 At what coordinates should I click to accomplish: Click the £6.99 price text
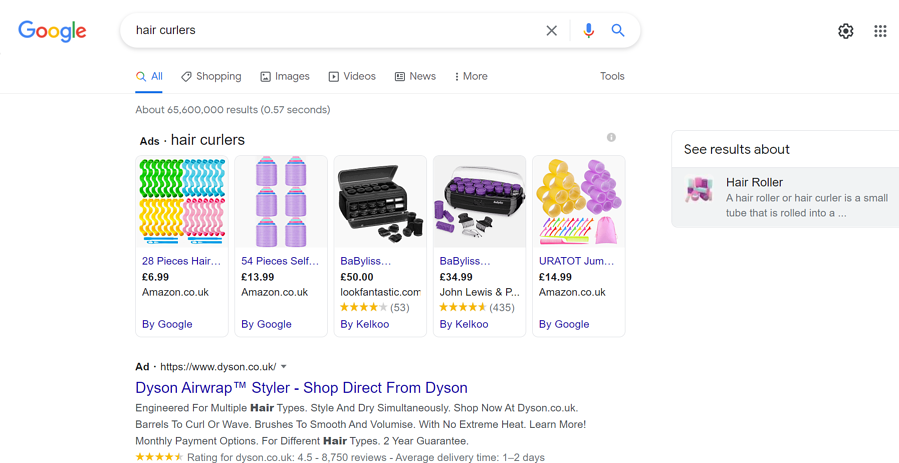pyautogui.click(x=155, y=277)
